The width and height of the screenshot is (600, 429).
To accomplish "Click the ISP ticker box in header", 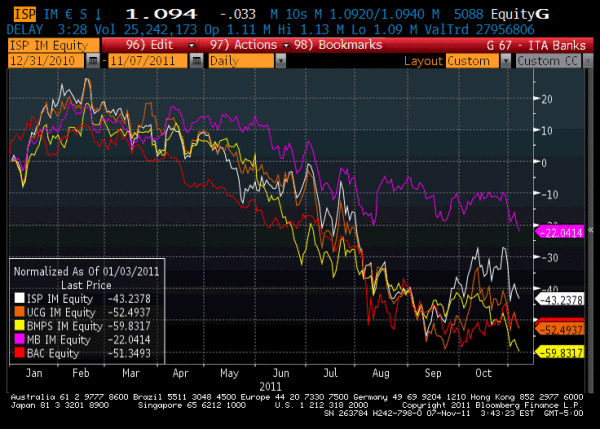I will pos(25,15).
